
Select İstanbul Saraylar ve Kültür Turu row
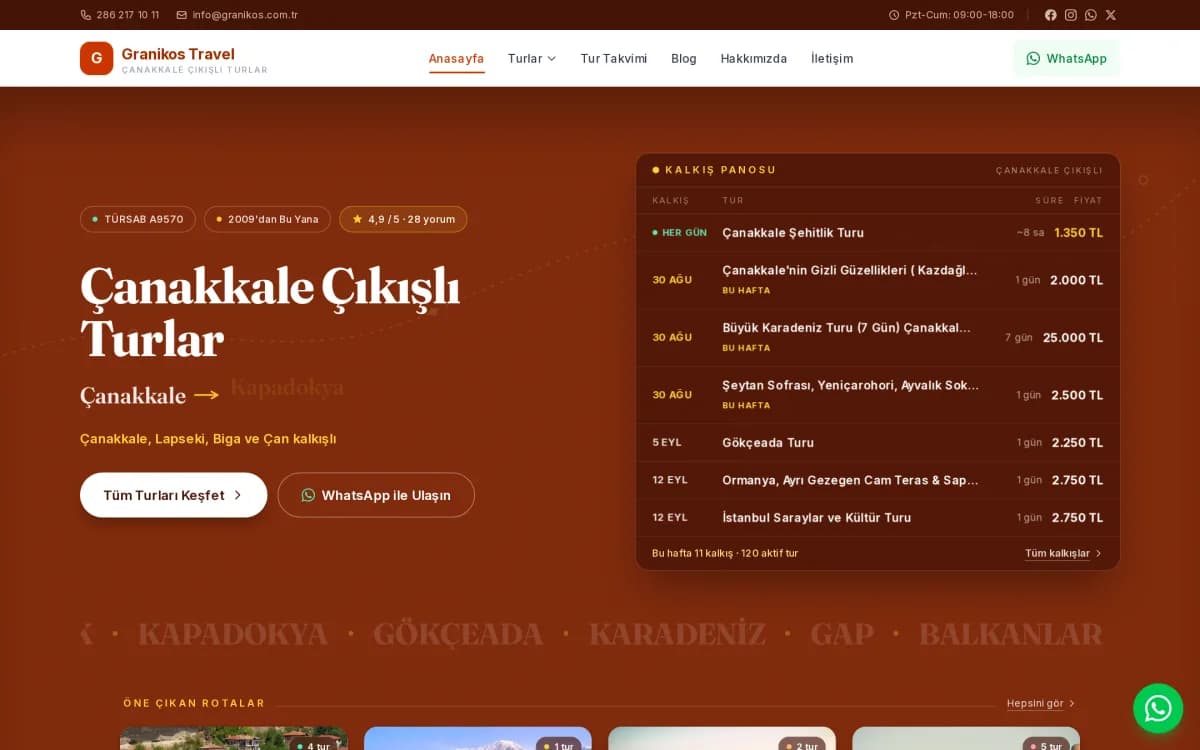click(878, 517)
